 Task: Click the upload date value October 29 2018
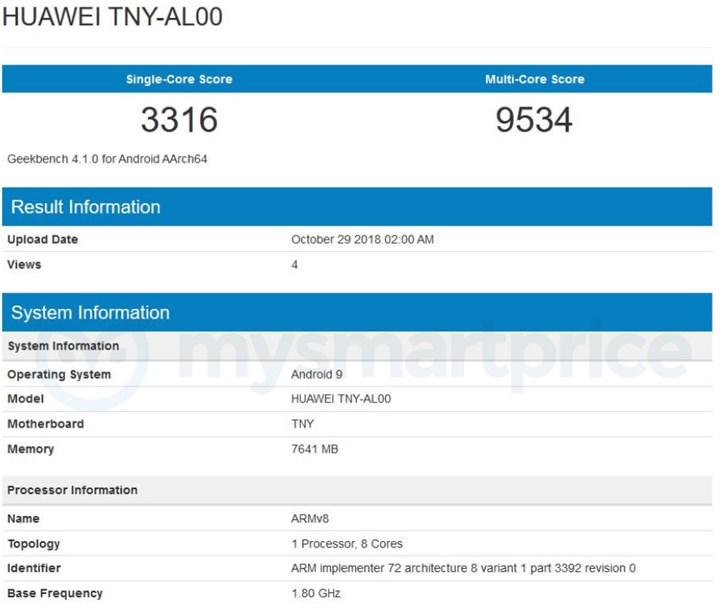click(362, 240)
